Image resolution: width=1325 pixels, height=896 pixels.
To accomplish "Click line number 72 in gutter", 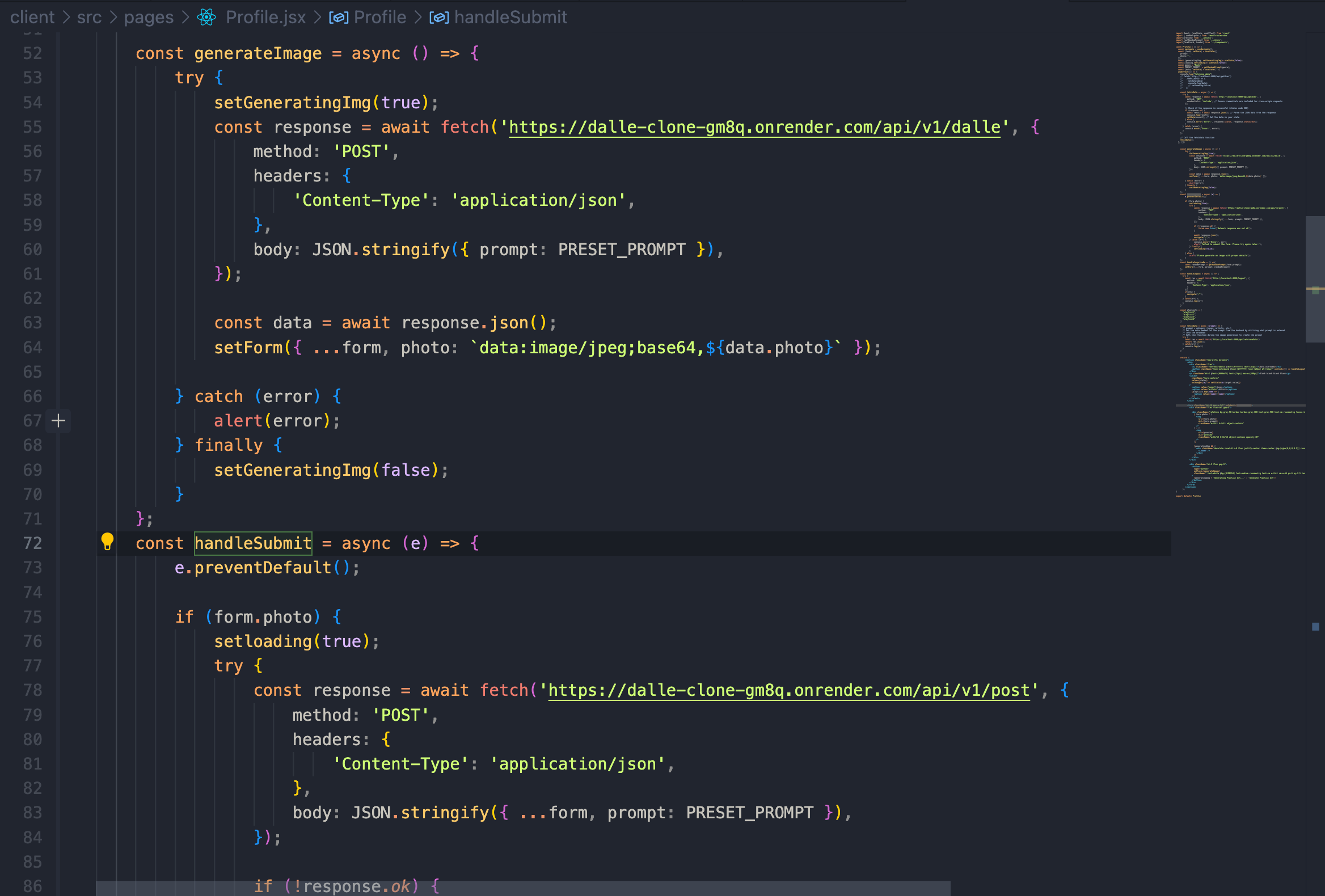I will coord(32,543).
